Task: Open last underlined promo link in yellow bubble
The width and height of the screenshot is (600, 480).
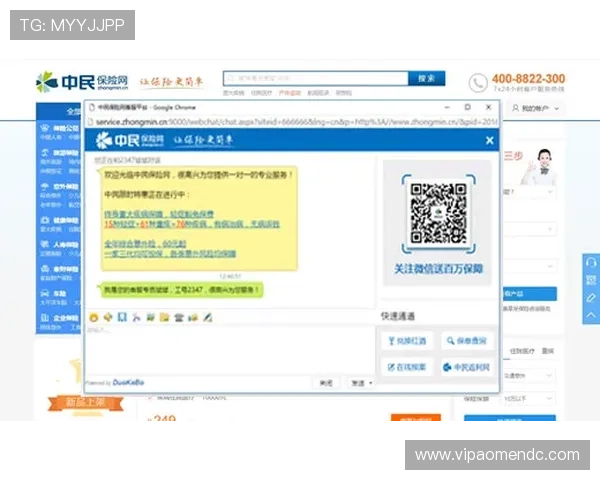Action: 170,253
